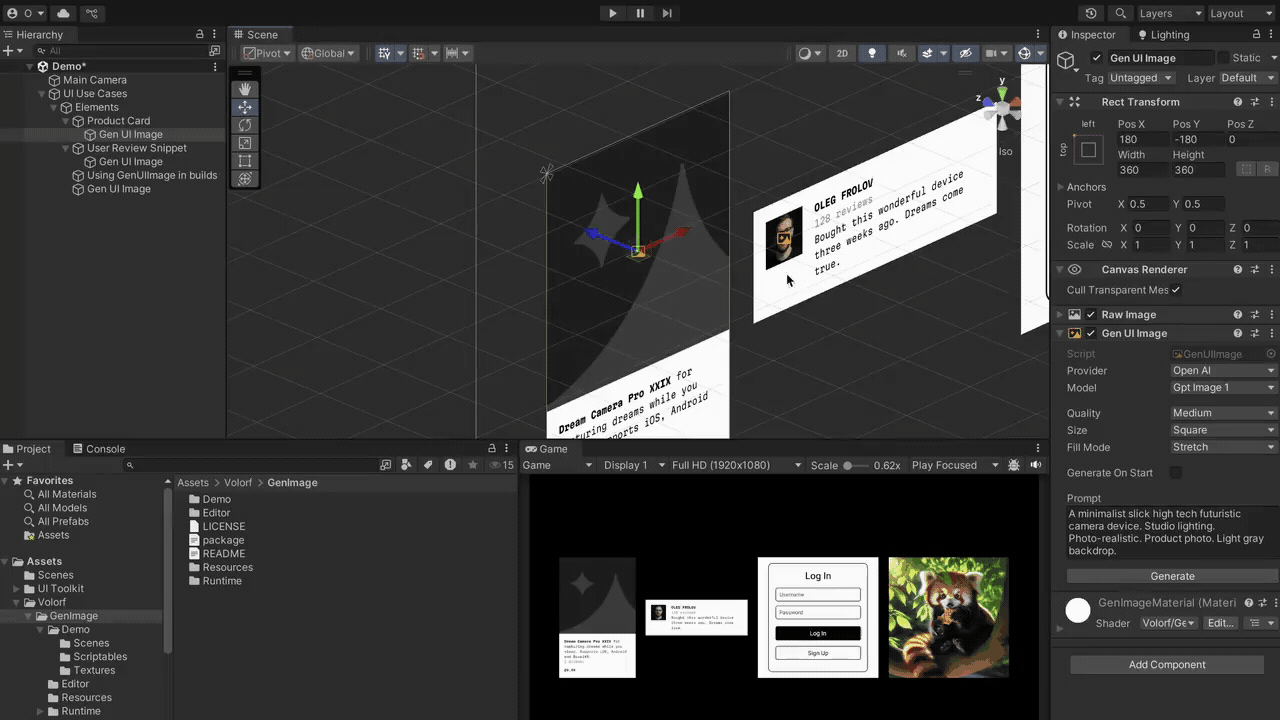Toggle the Cull Transparent Mesh checkbox
This screenshot has width=1280, height=720.
pos(1174,290)
